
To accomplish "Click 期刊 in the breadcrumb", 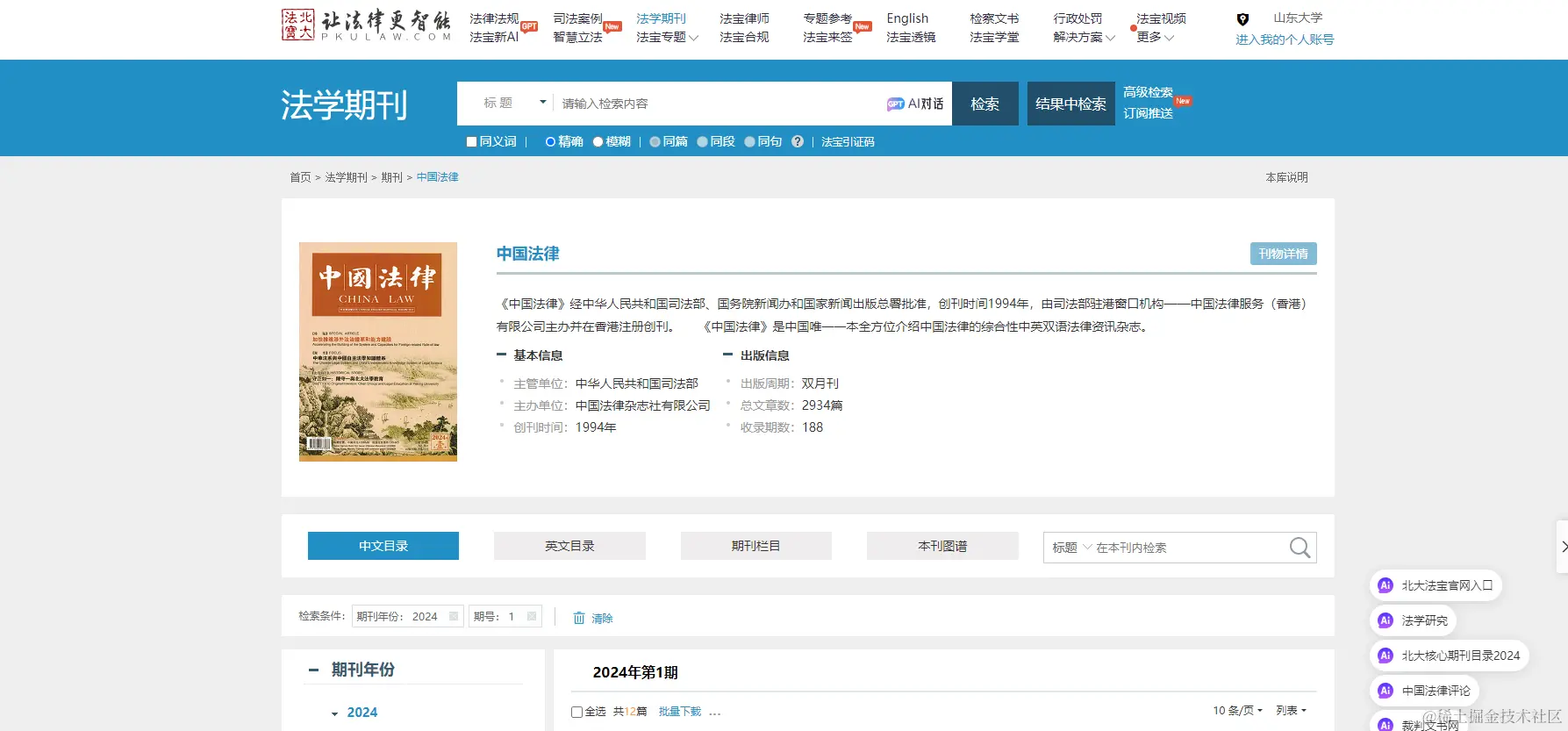I will (x=391, y=177).
